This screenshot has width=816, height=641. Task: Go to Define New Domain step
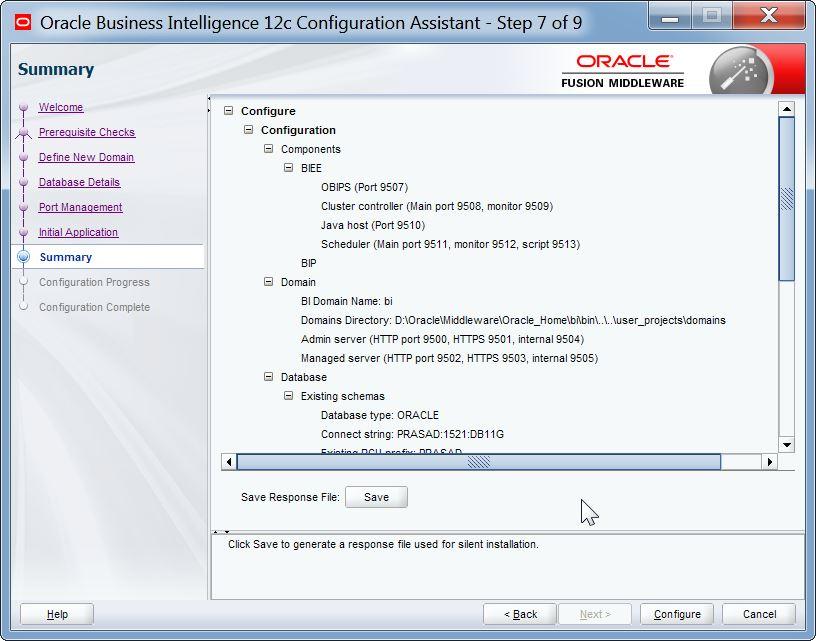pyautogui.click(x=86, y=157)
